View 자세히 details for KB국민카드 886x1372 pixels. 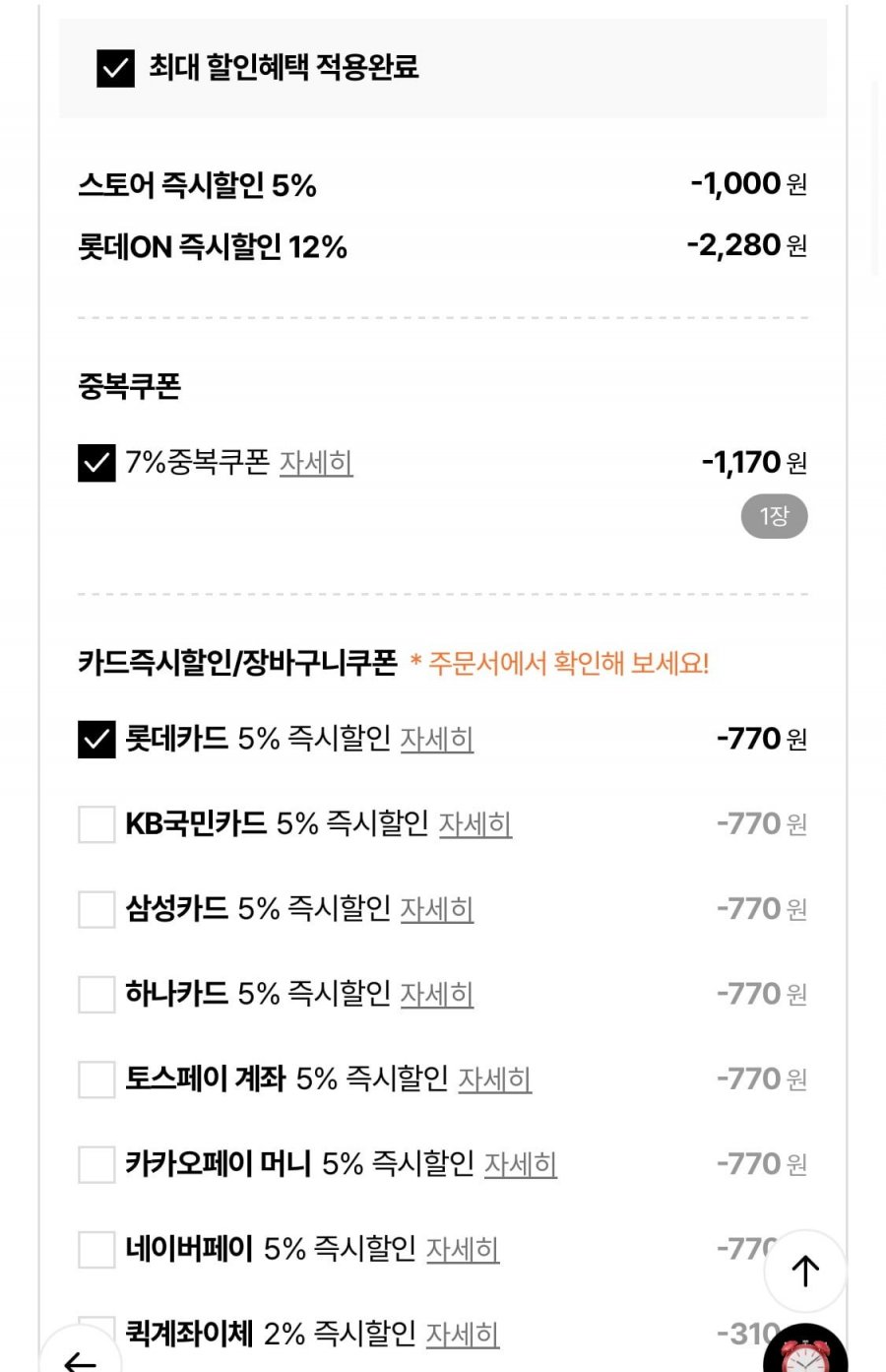coord(475,824)
